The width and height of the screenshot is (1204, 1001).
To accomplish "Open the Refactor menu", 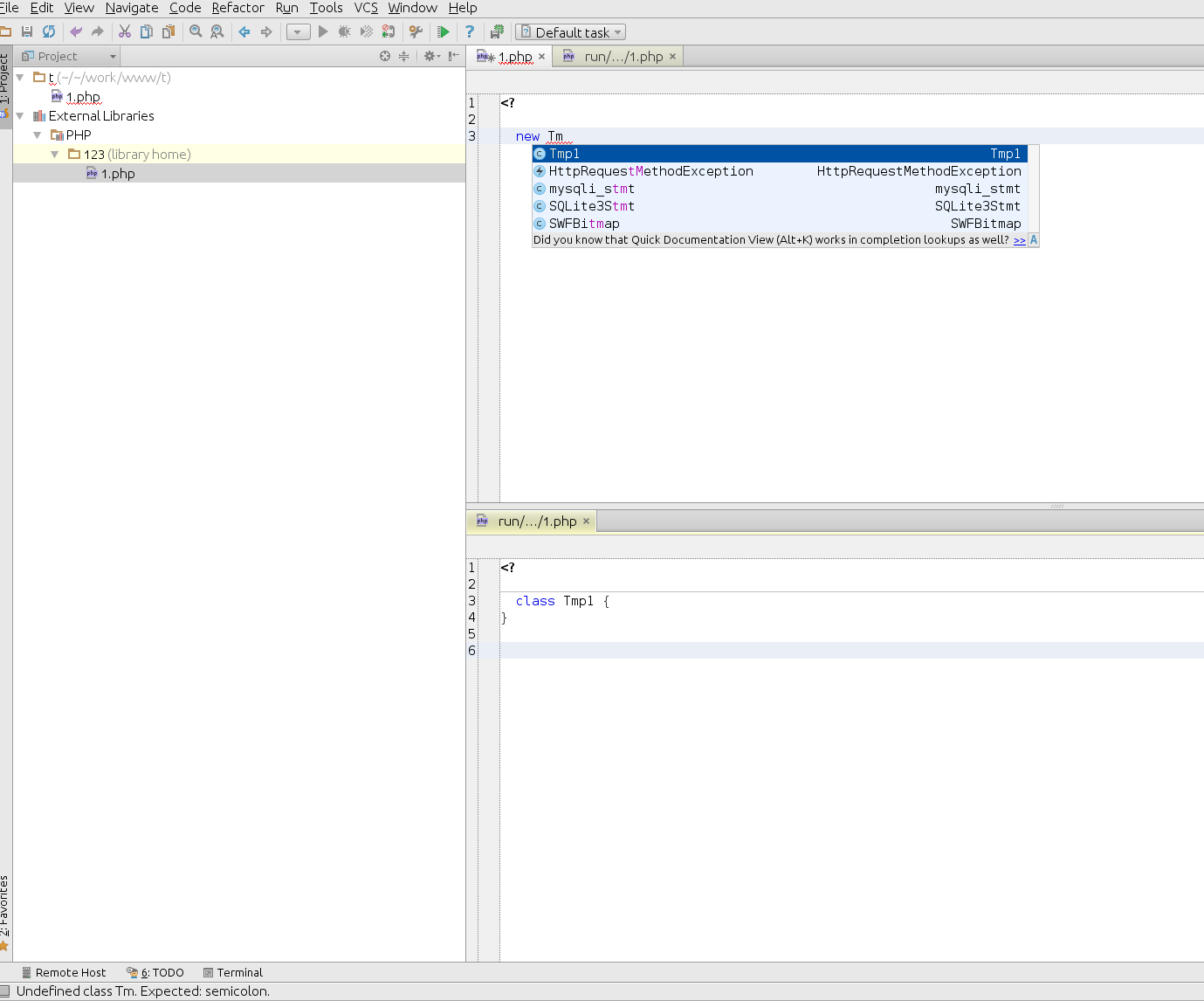I will (x=237, y=8).
